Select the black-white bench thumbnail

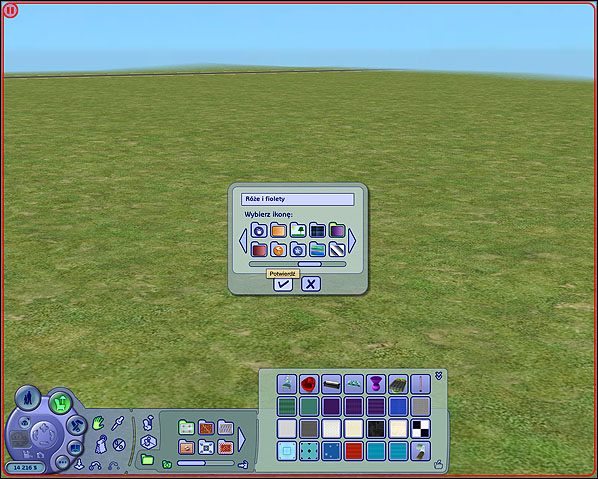tap(331, 384)
